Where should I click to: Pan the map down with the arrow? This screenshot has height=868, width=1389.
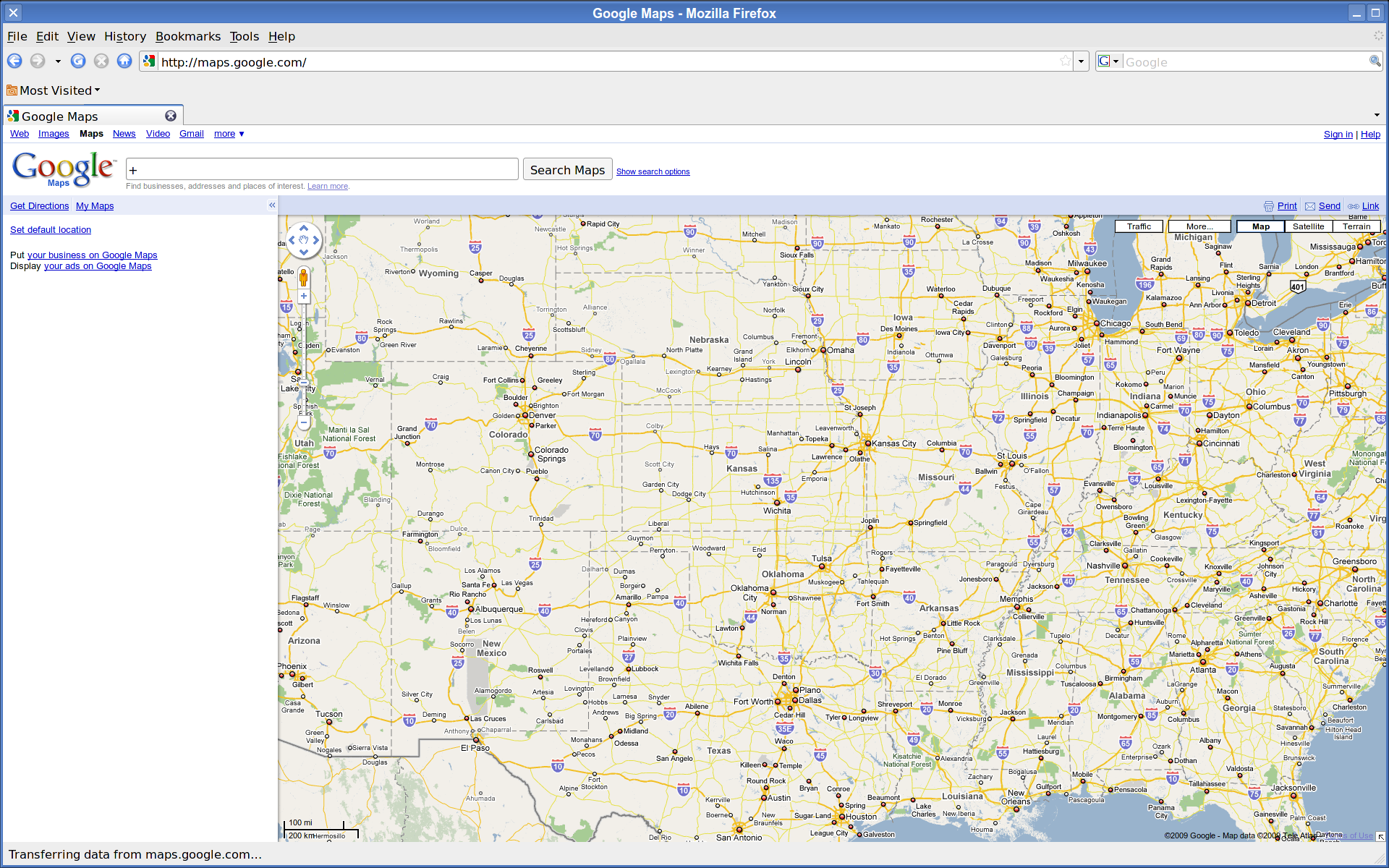pyautogui.click(x=304, y=252)
